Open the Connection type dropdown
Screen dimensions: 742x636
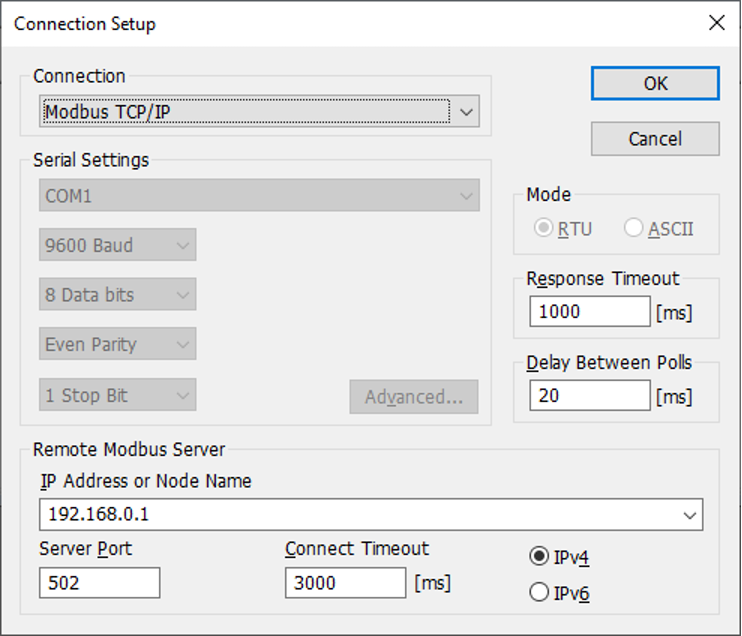pos(259,111)
